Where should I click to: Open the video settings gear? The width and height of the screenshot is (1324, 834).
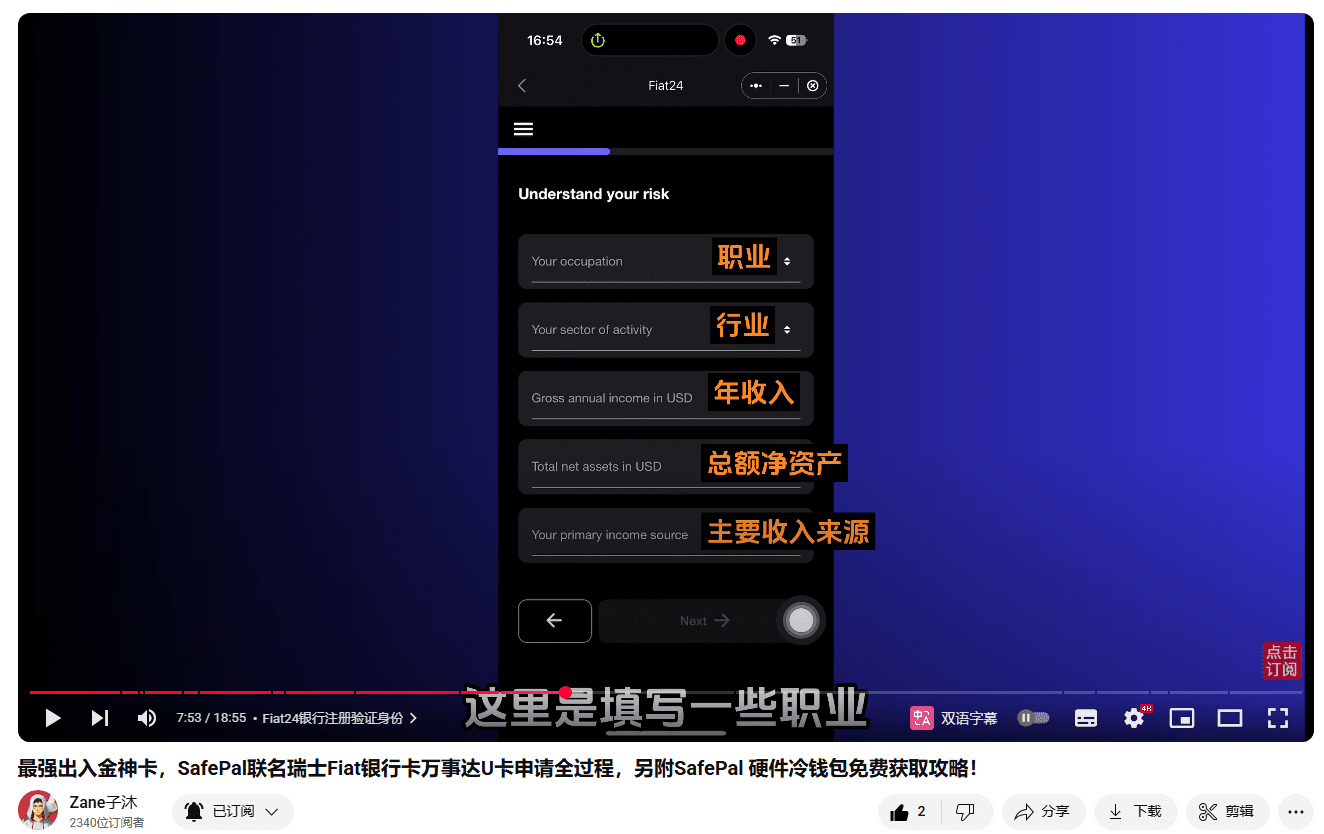click(x=1134, y=718)
